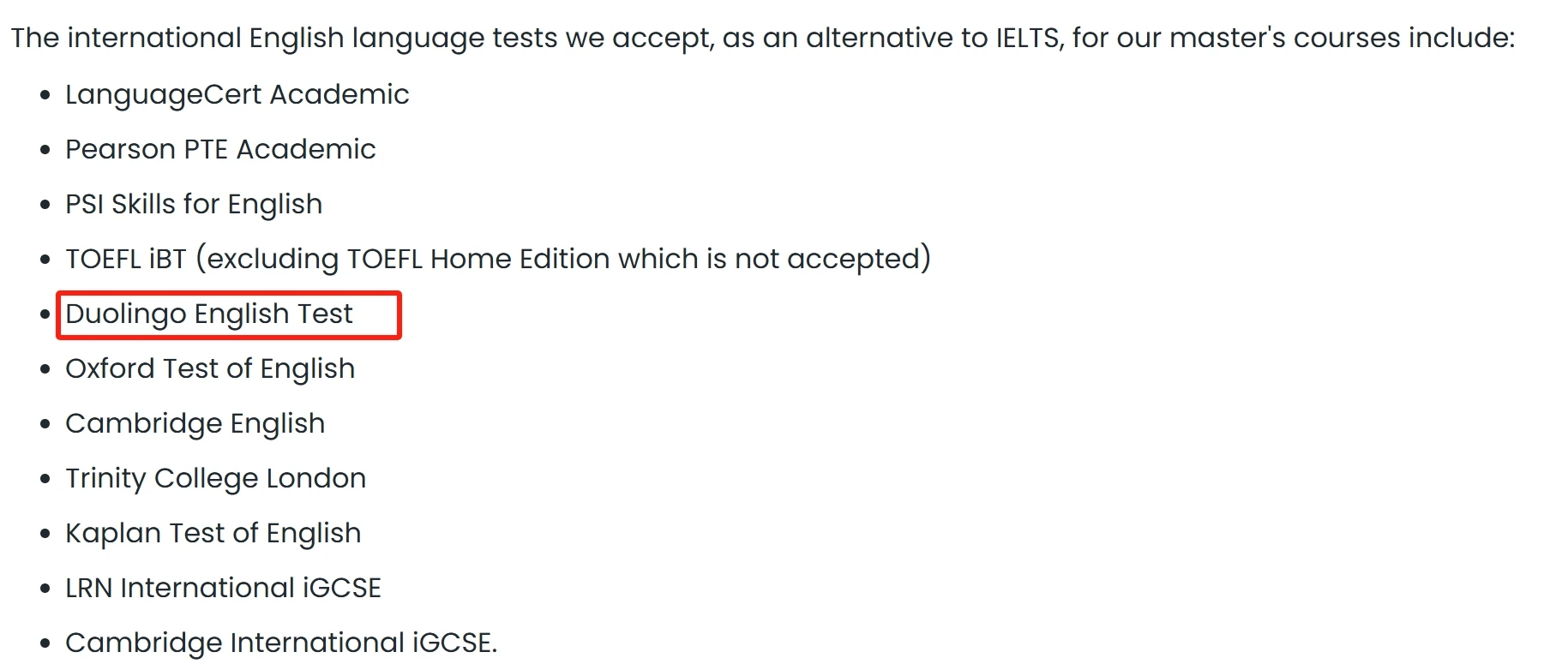1568x664 pixels.
Task: Select the LRN International iGCSE entry
Action: point(224,588)
